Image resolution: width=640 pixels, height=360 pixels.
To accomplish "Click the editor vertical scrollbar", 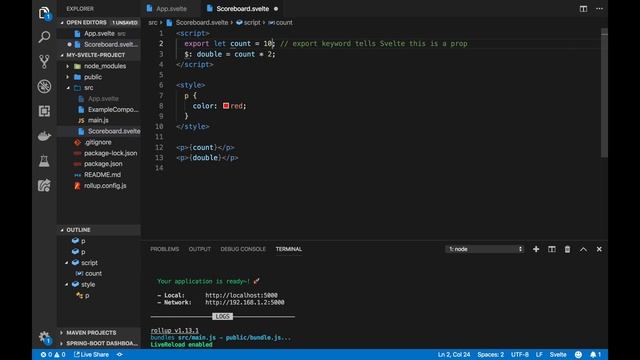I will [604, 92].
